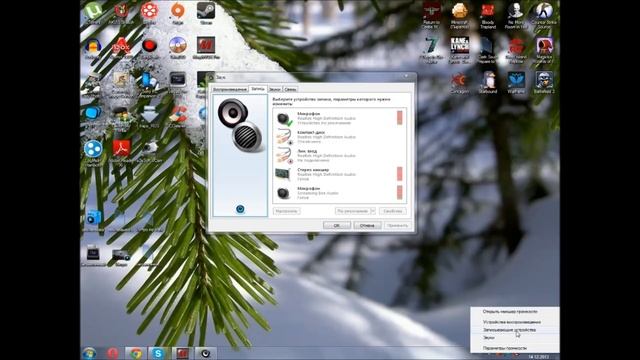Confirm the Sound dialog with OK
640x360 pixels.
pyautogui.click(x=337, y=225)
